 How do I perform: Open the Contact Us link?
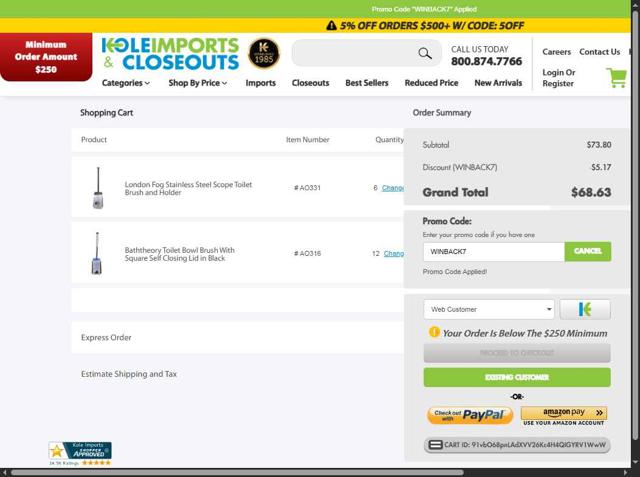[x=599, y=52]
